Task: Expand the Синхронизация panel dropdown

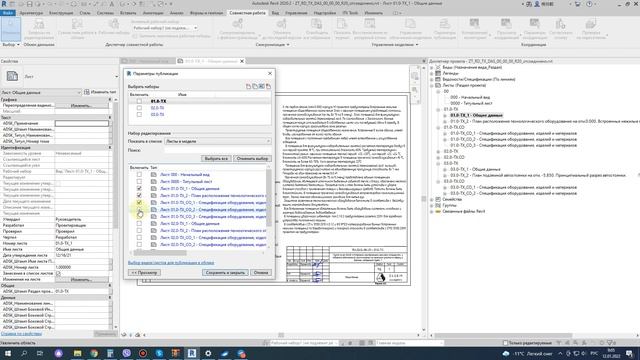Action: point(273,44)
